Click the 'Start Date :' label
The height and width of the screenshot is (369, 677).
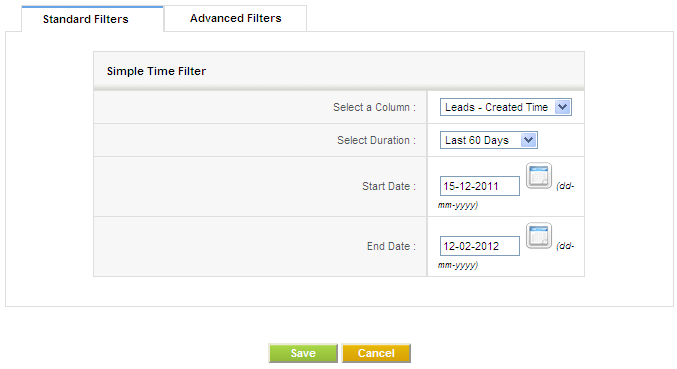click(x=389, y=186)
